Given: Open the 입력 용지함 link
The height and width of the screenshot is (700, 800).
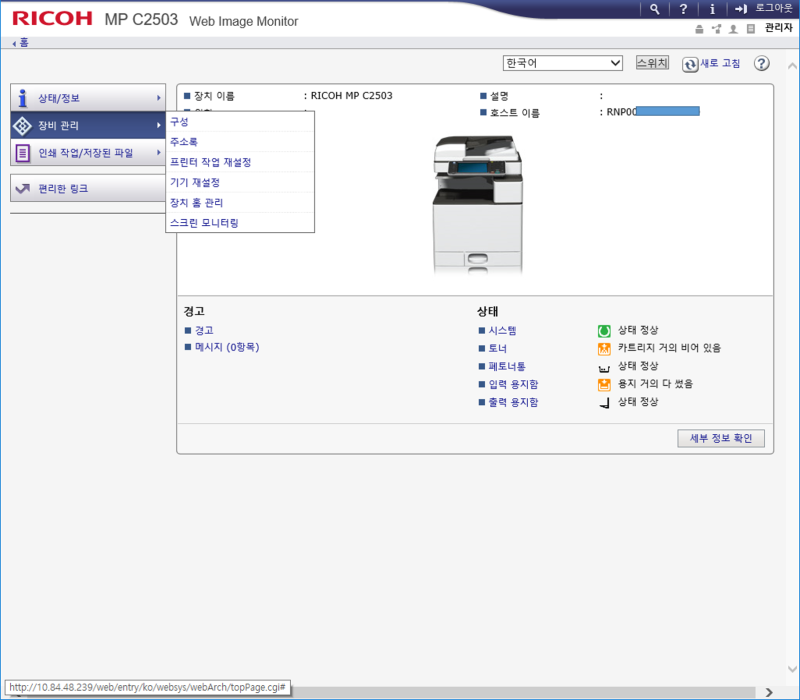Looking at the screenshot, I should pos(513,384).
